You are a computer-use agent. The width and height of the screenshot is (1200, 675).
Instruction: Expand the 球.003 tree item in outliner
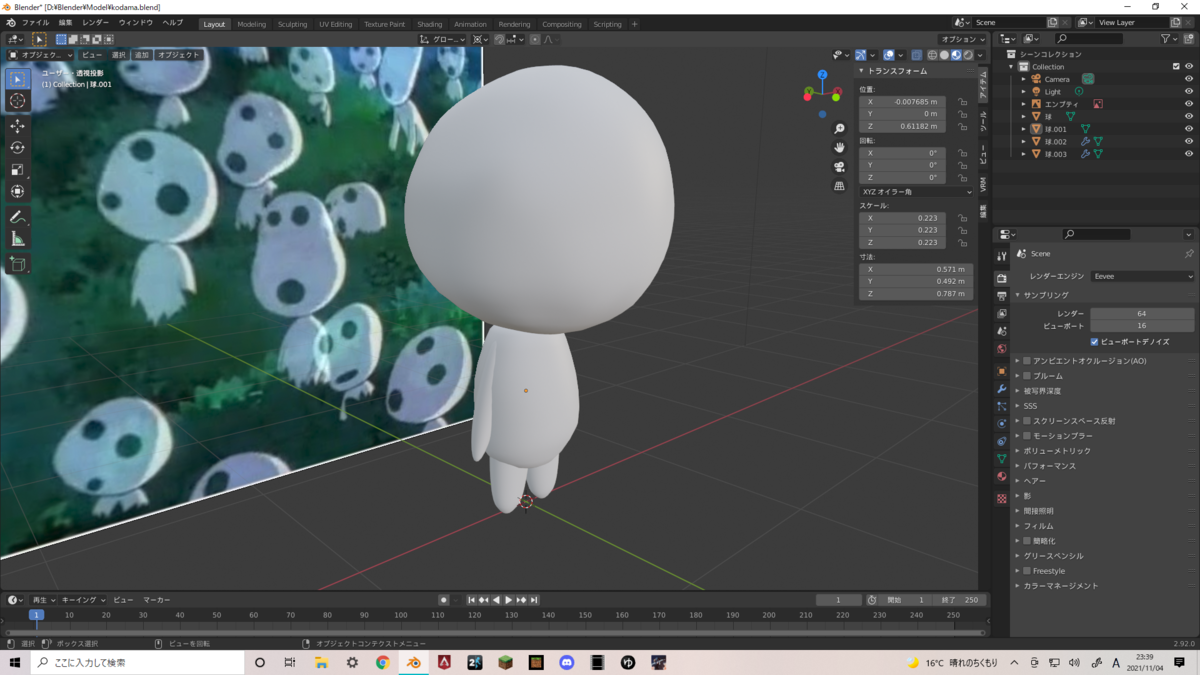point(1024,154)
